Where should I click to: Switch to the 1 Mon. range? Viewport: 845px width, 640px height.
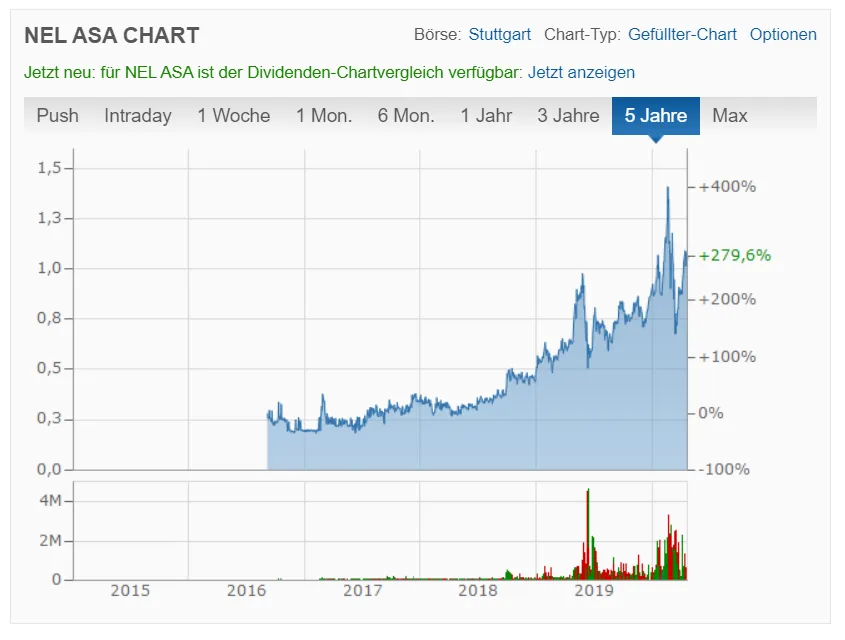[324, 116]
